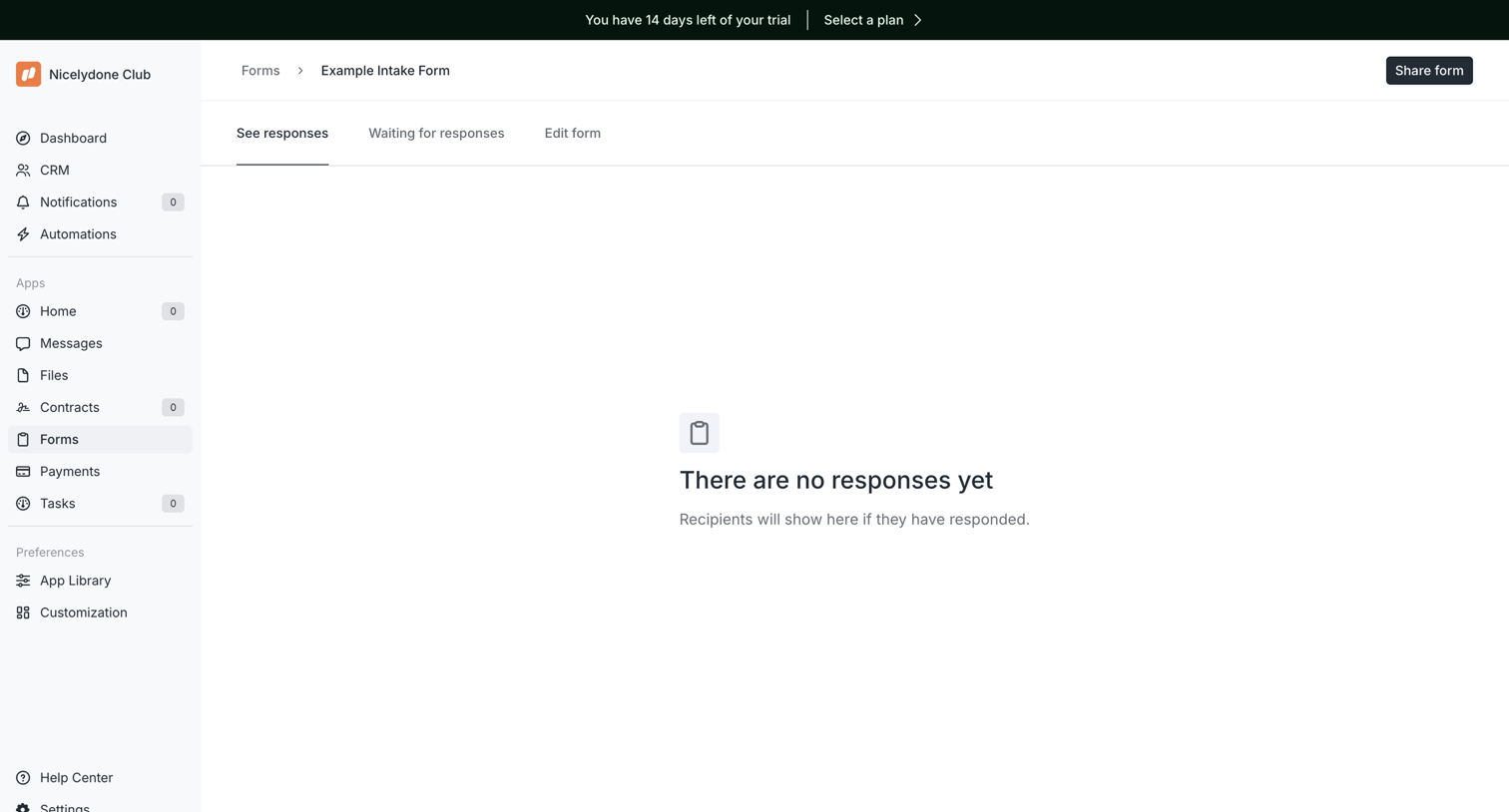The image size is (1509, 812).
Task: Click the Select a plan link
Action: [x=863, y=20]
